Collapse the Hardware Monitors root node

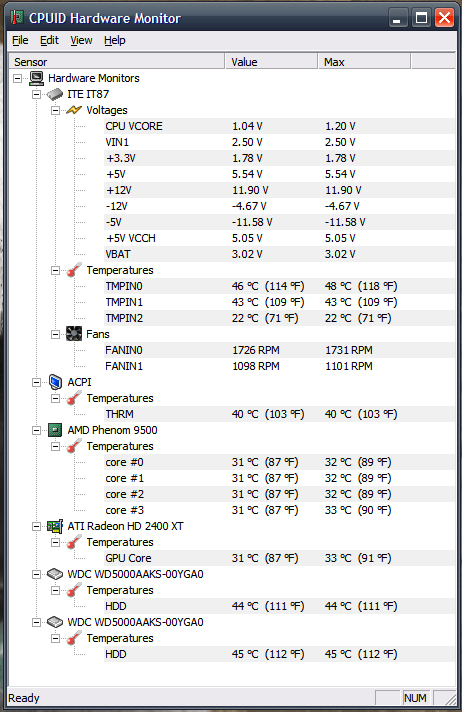click(17, 79)
